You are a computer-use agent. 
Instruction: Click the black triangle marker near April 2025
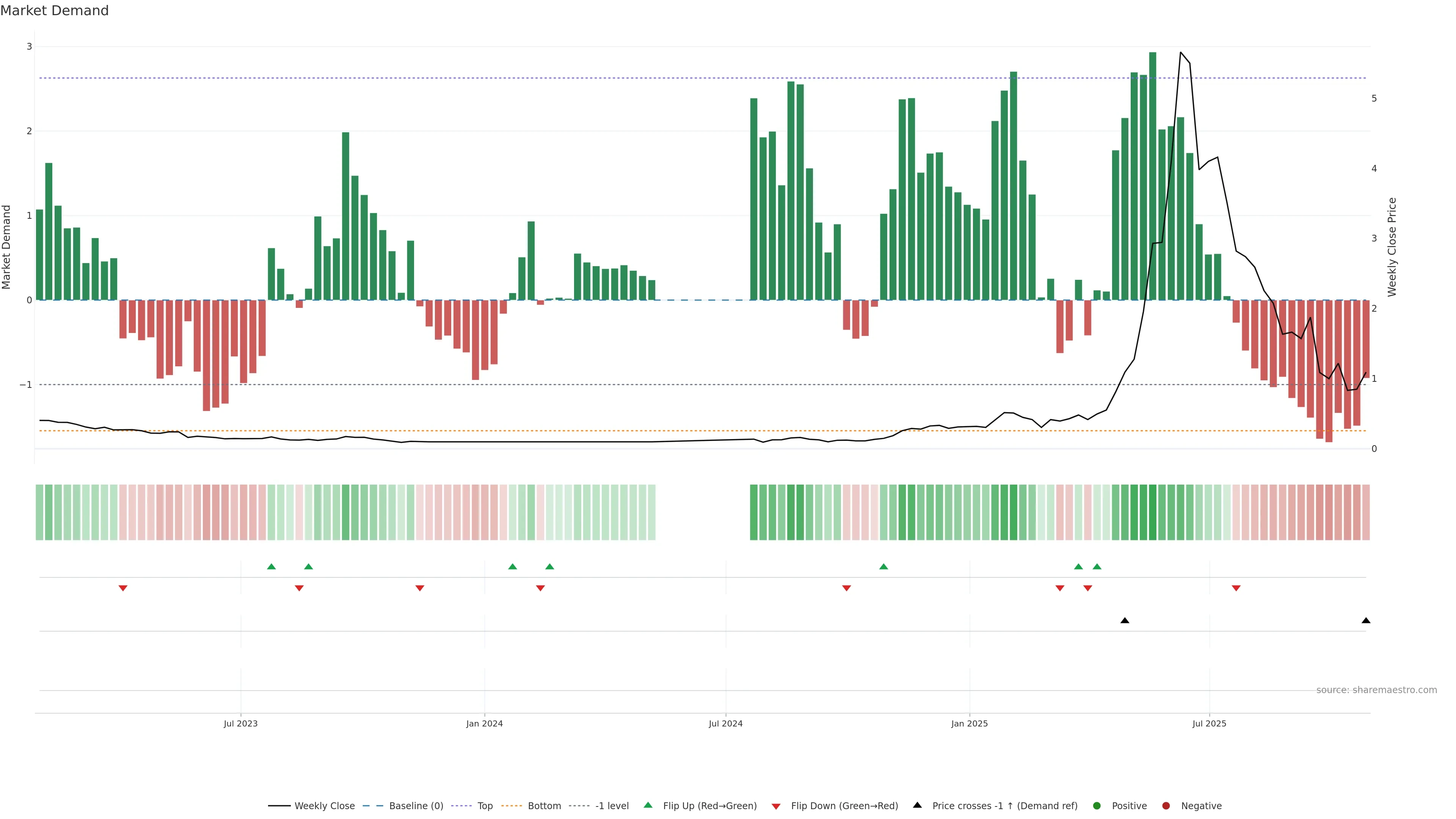click(1125, 621)
